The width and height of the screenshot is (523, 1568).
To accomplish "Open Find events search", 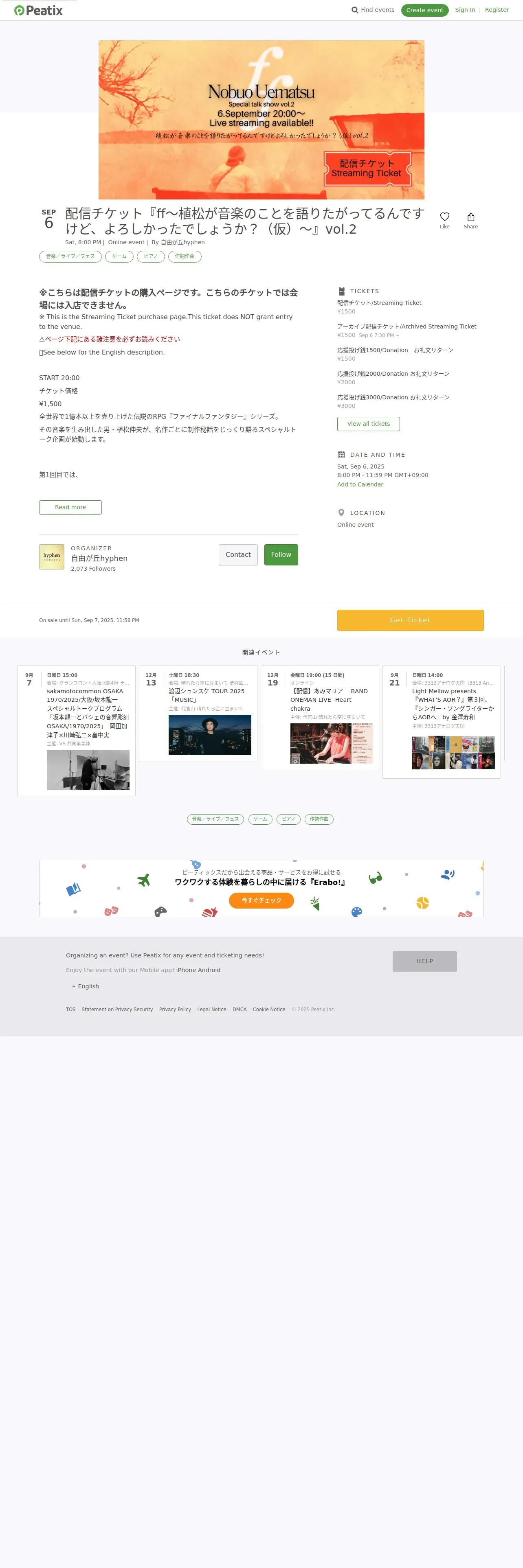I will (x=373, y=10).
